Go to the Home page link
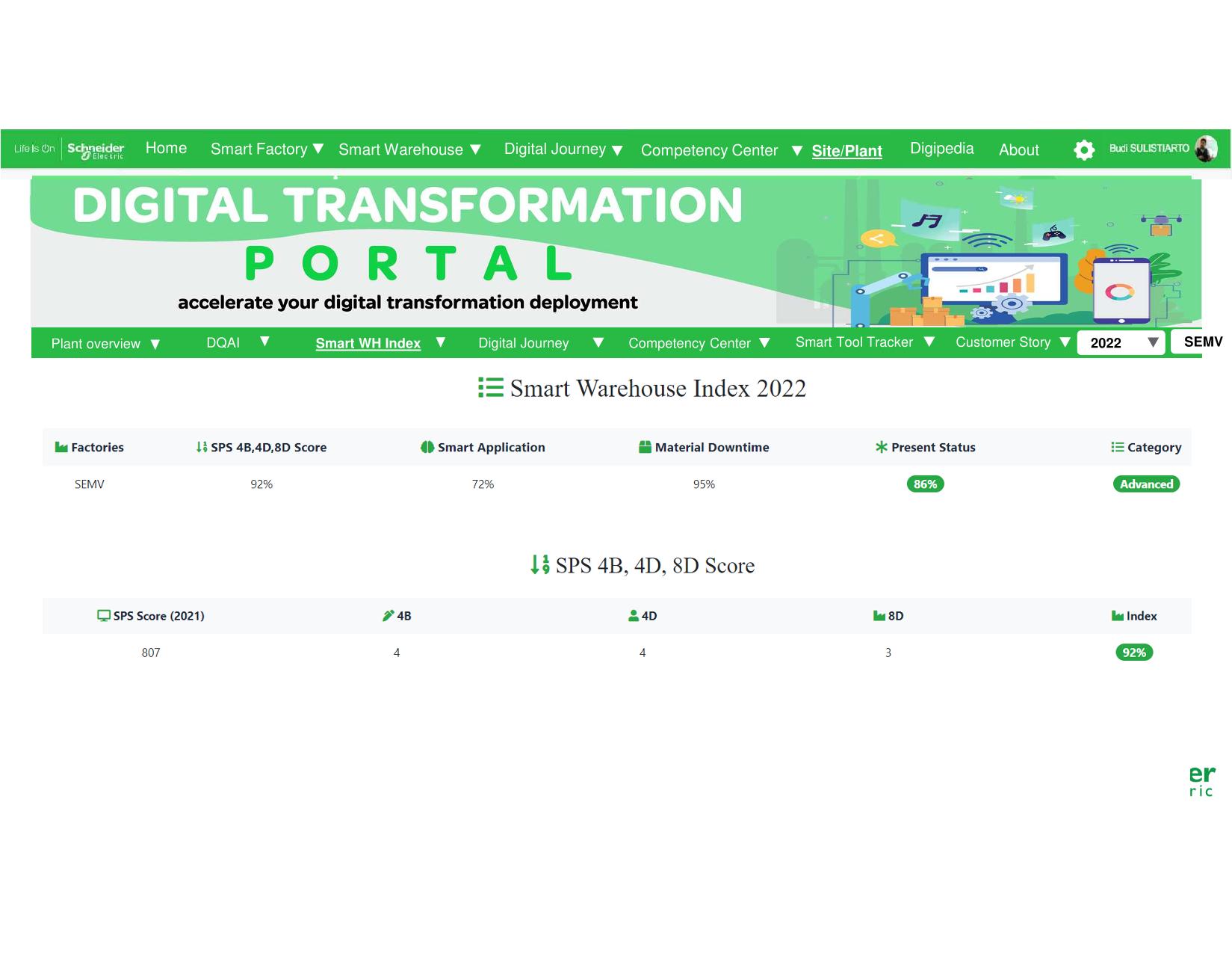The image size is (1232, 953). pos(166,148)
